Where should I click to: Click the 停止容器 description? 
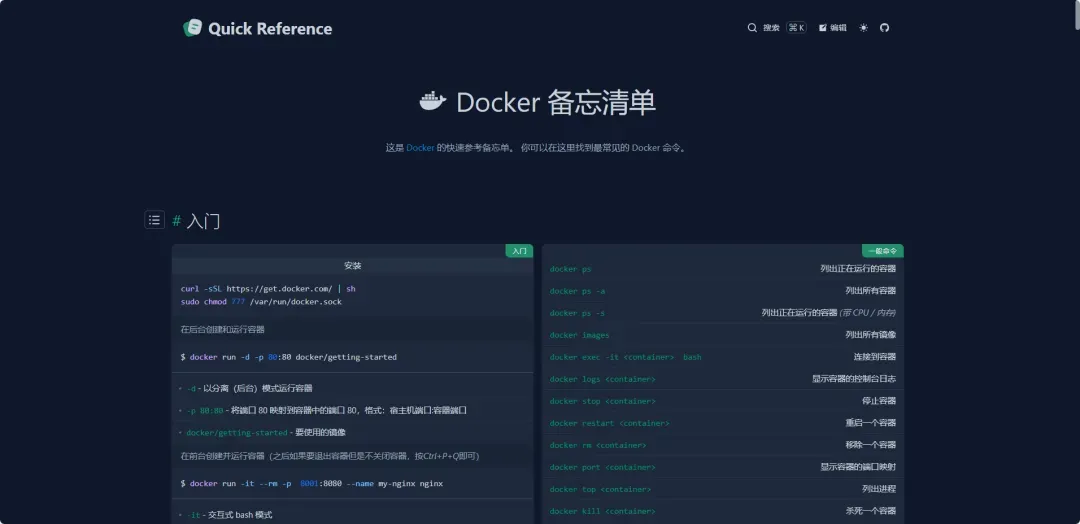click(879, 401)
